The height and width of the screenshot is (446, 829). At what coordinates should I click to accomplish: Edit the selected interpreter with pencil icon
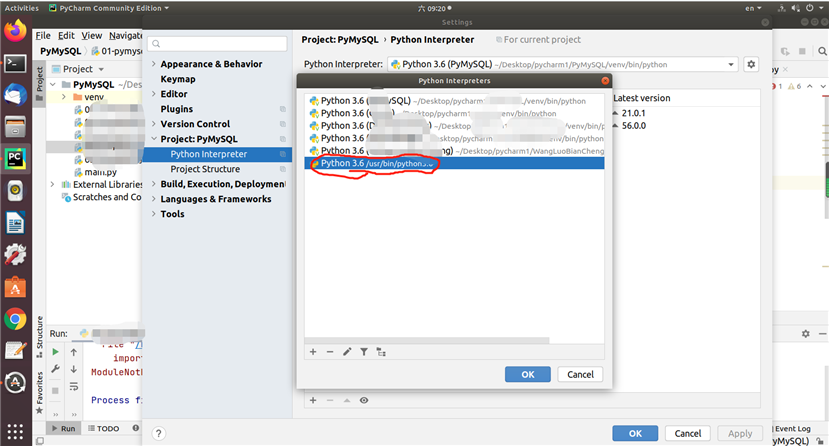coord(347,352)
